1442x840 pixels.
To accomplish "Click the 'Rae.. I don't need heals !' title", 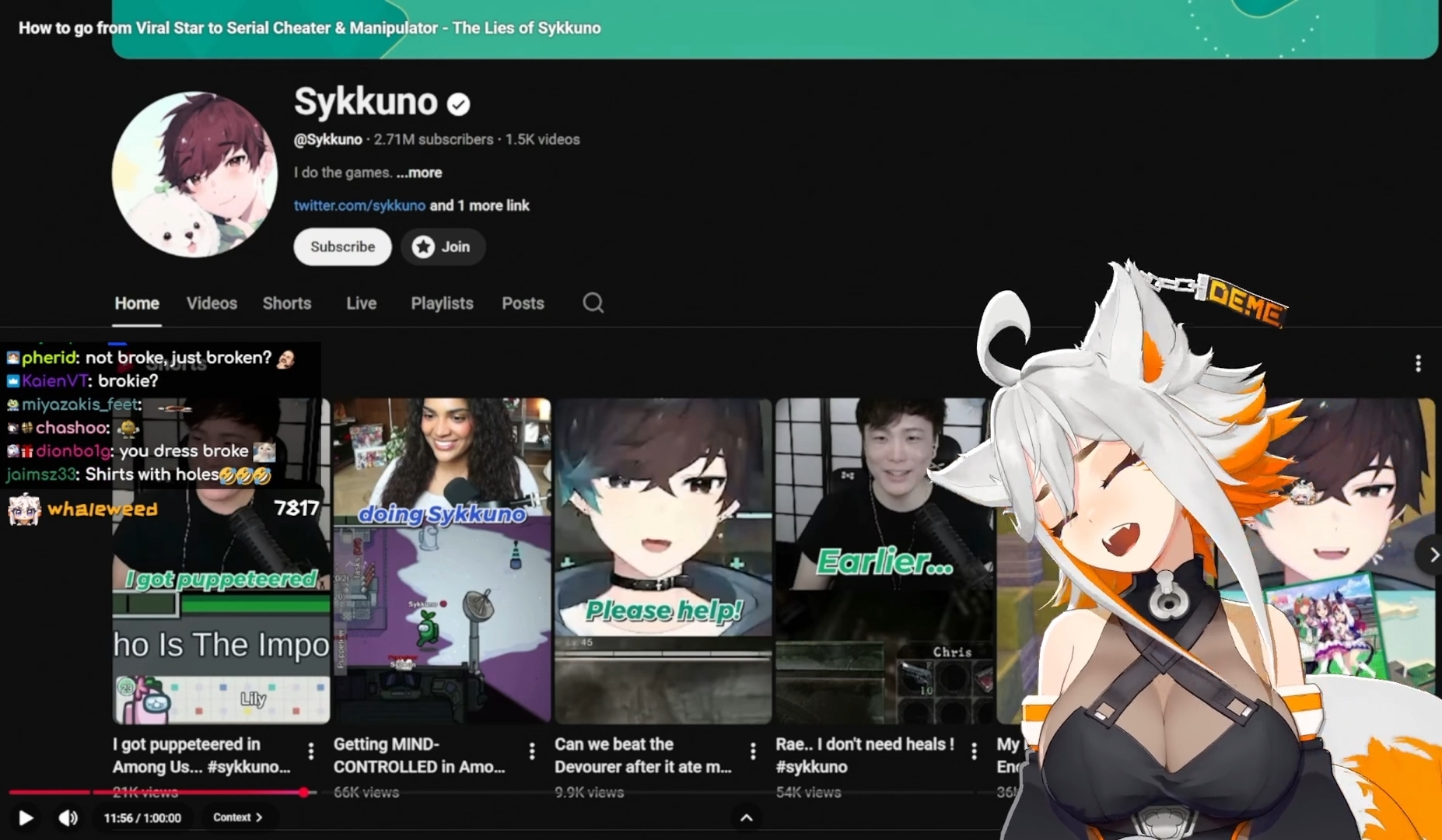I will point(865,755).
